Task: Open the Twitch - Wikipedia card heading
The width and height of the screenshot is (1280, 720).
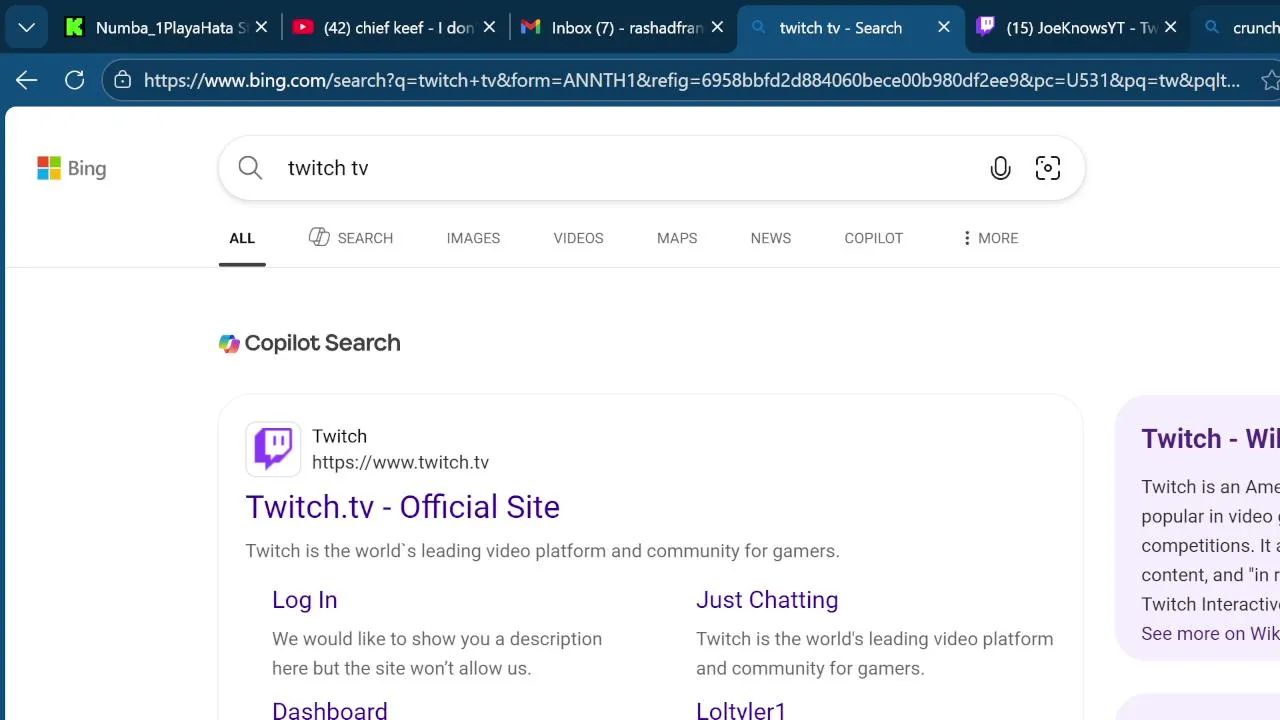Action: (x=1210, y=439)
